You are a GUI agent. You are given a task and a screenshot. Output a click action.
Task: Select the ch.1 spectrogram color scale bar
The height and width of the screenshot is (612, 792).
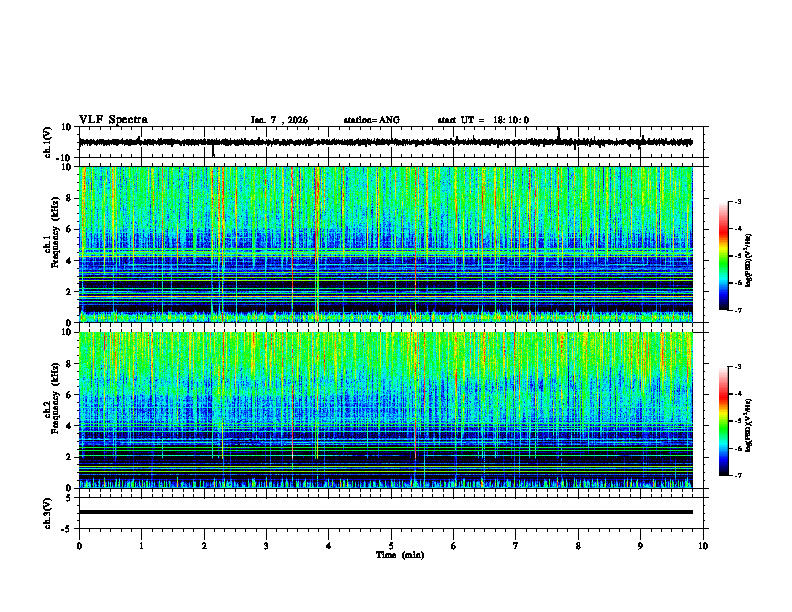pyautogui.click(x=724, y=256)
